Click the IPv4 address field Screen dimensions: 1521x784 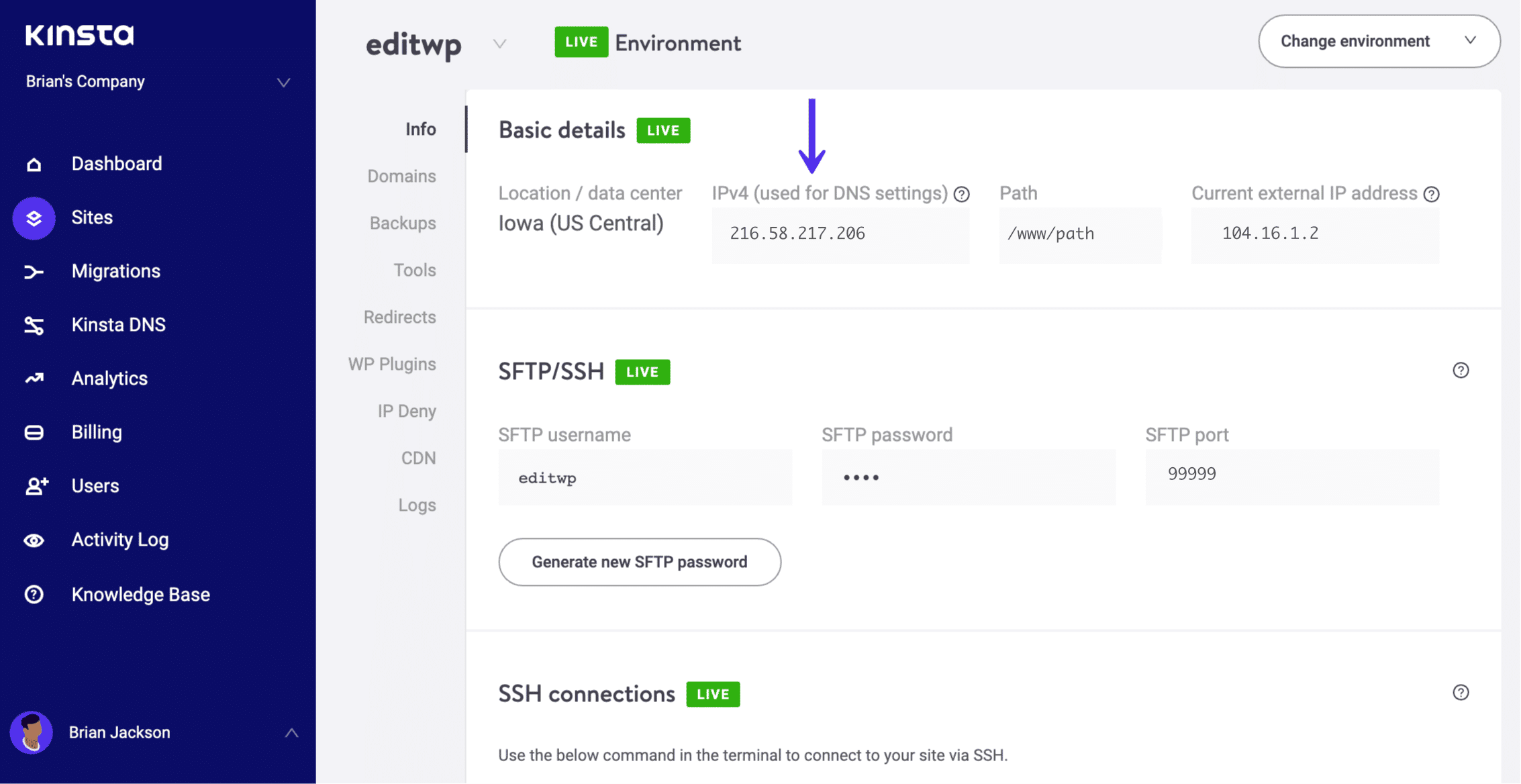pos(840,234)
